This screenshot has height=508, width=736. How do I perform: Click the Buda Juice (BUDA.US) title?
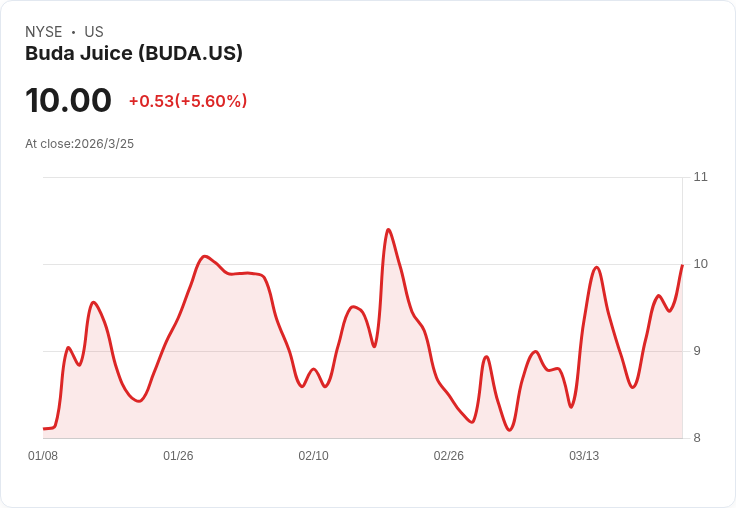(134, 54)
